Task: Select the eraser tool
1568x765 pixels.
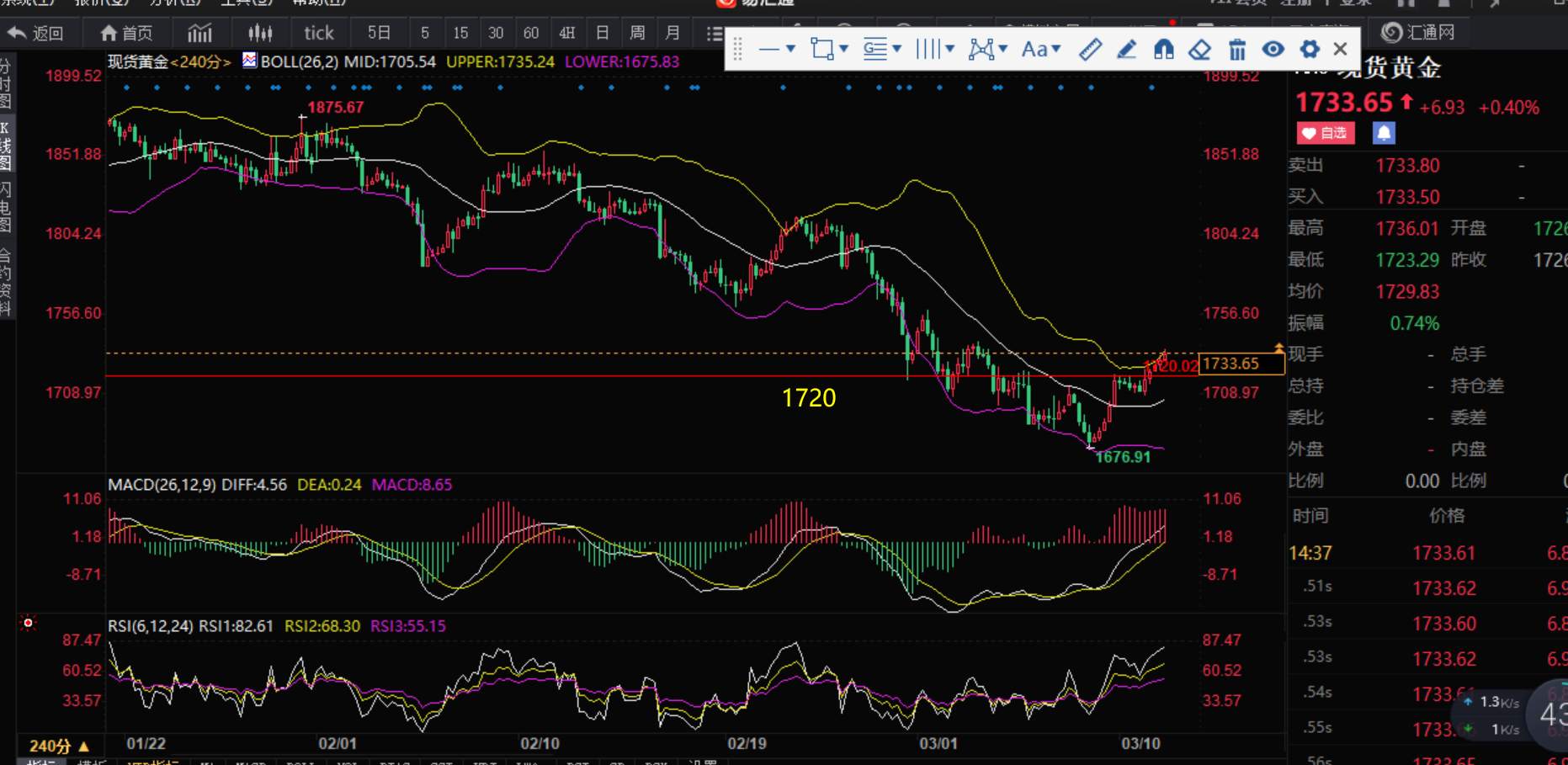Action: pos(1199,50)
